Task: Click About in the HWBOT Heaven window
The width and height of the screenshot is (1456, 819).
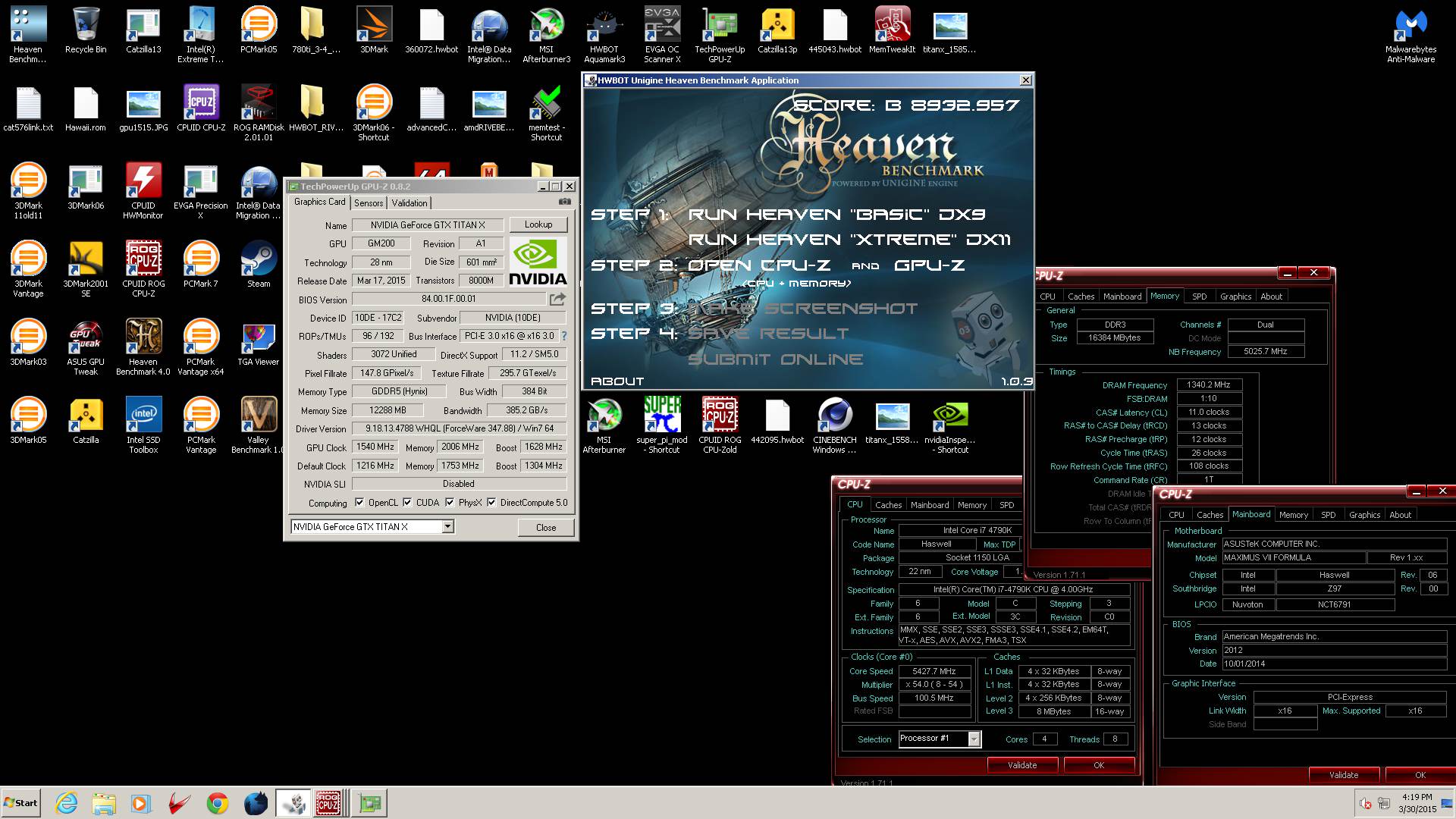Action: (x=617, y=381)
